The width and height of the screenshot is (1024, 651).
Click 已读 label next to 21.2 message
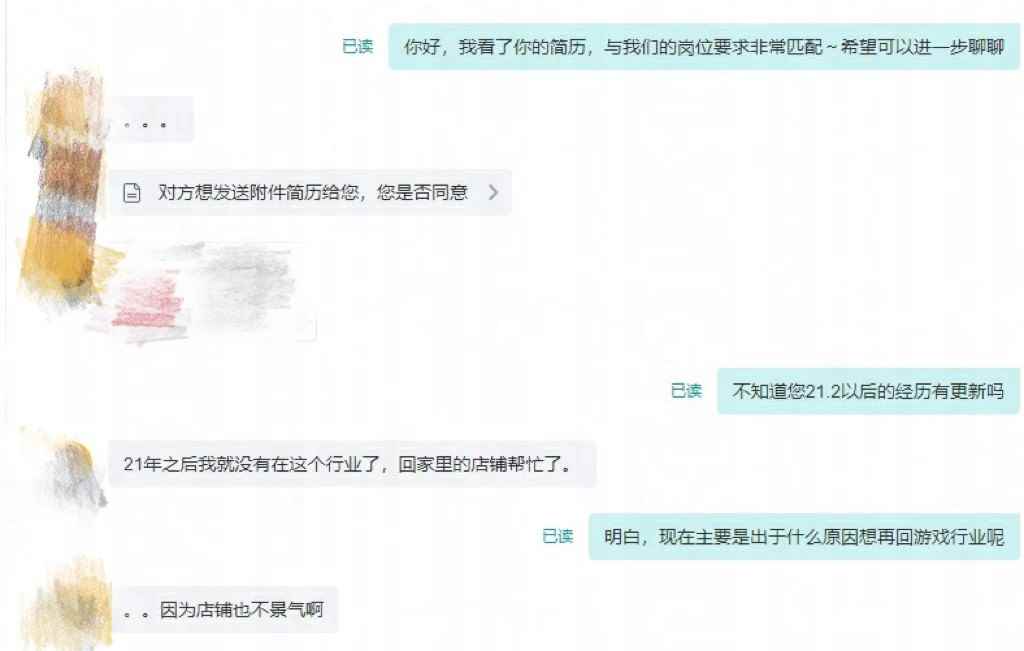tap(686, 390)
